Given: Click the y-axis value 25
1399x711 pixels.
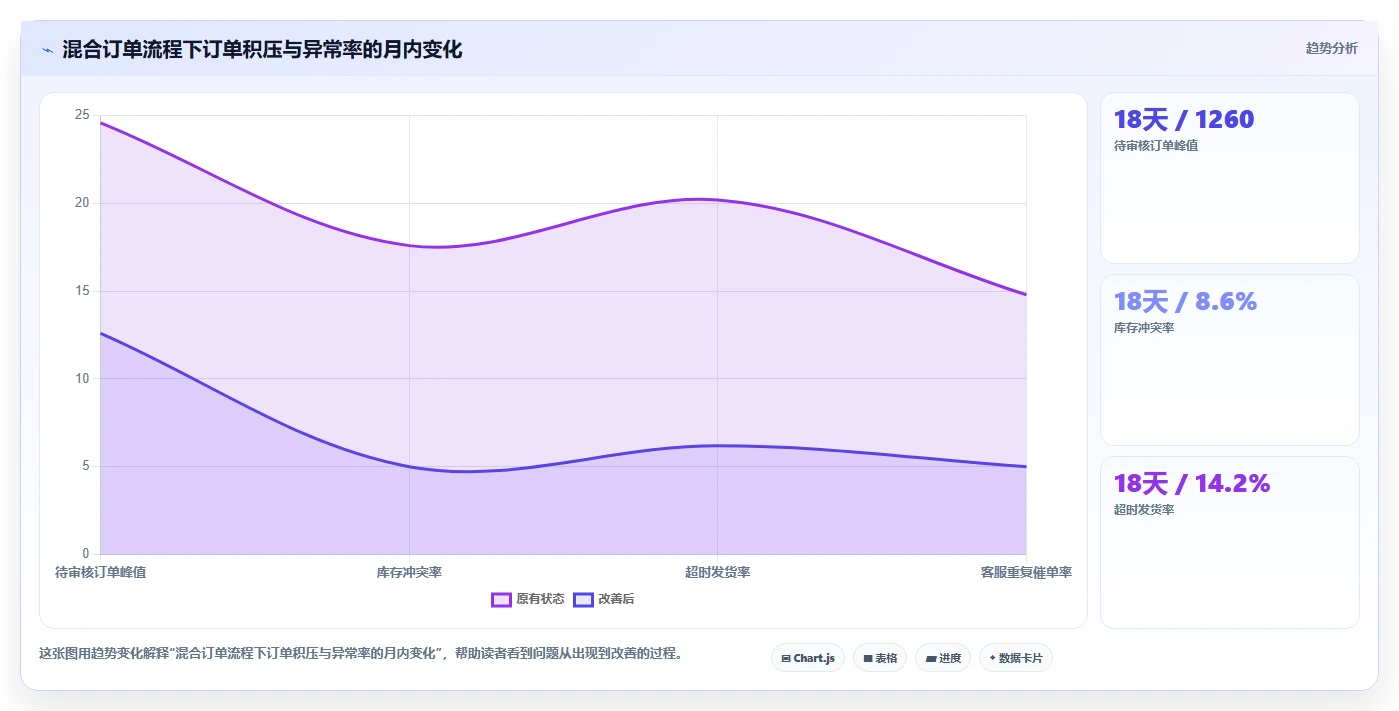Looking at the screenshot, I should (82, 116).
